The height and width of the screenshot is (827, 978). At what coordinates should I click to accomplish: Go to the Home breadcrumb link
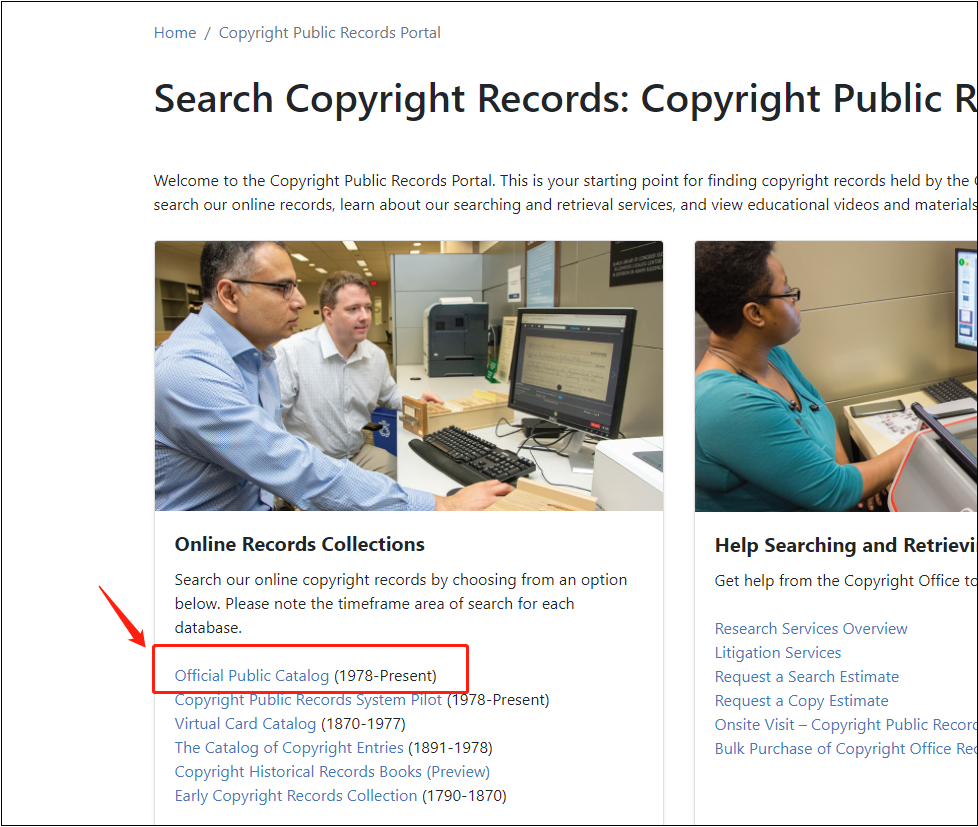175,33
